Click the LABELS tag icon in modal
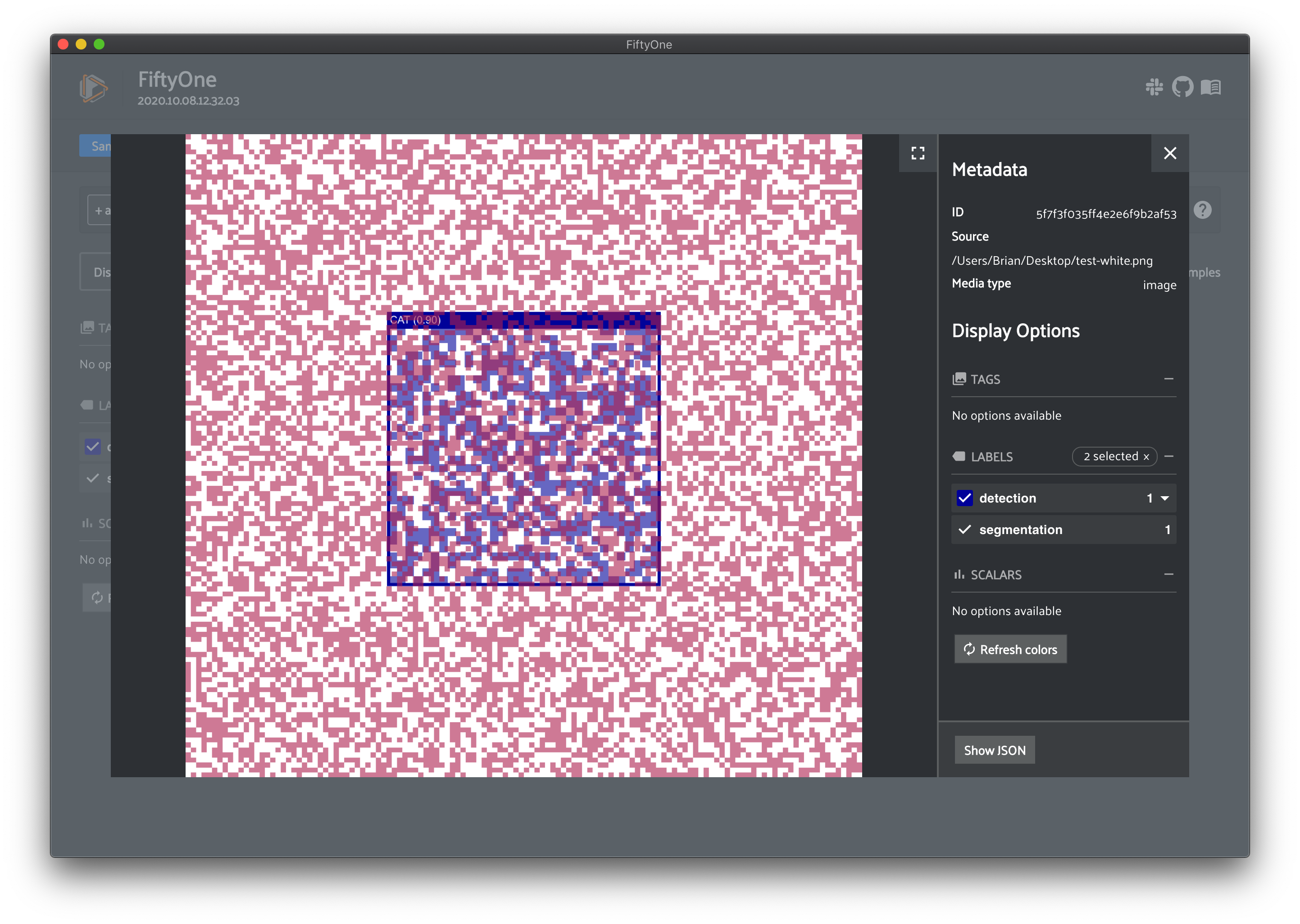This screenshot has width=1300, height=924. [959, 456]
